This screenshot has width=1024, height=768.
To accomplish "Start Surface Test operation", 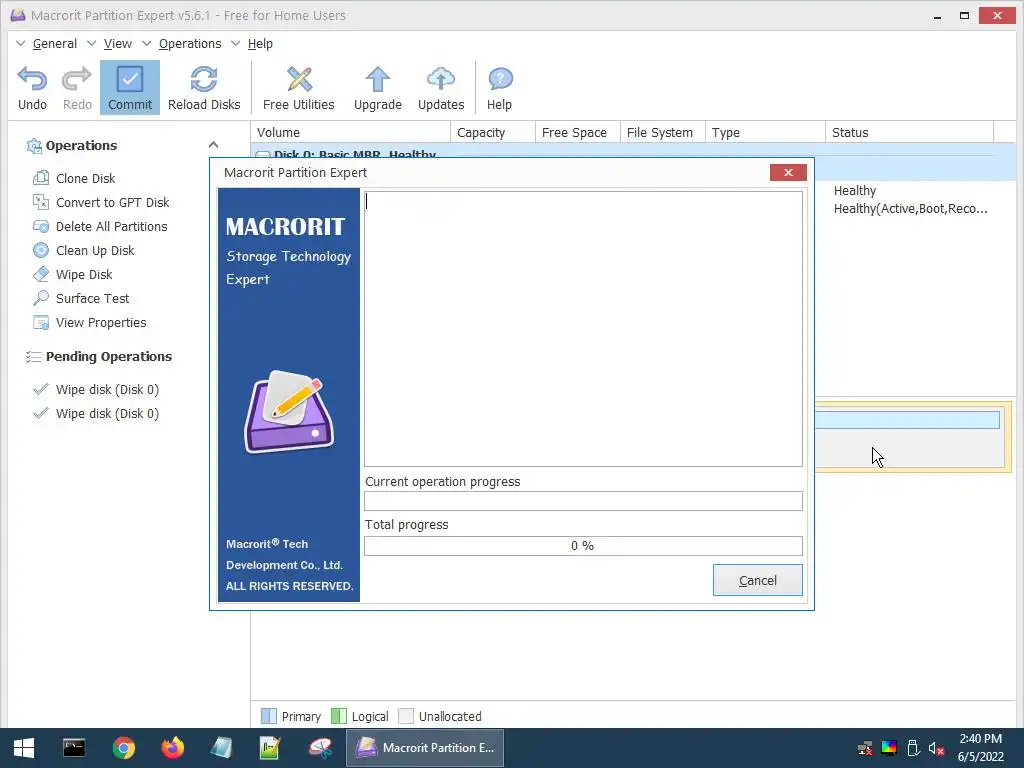I will [x=92, y=298].
